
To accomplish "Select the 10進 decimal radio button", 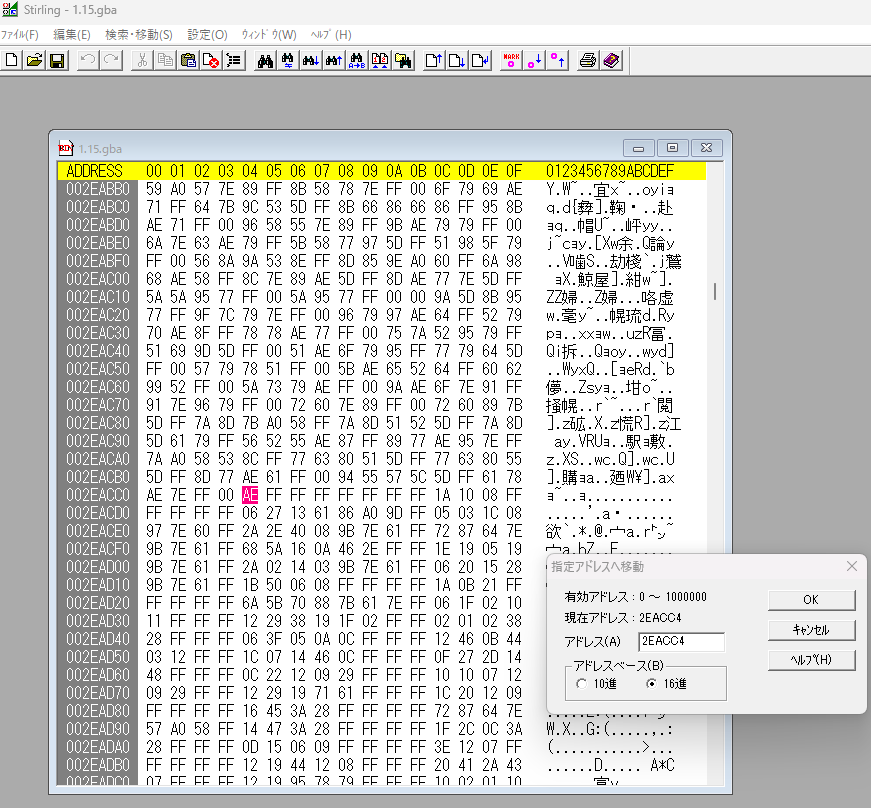I will pyautogui.click(x=582, y=684).
